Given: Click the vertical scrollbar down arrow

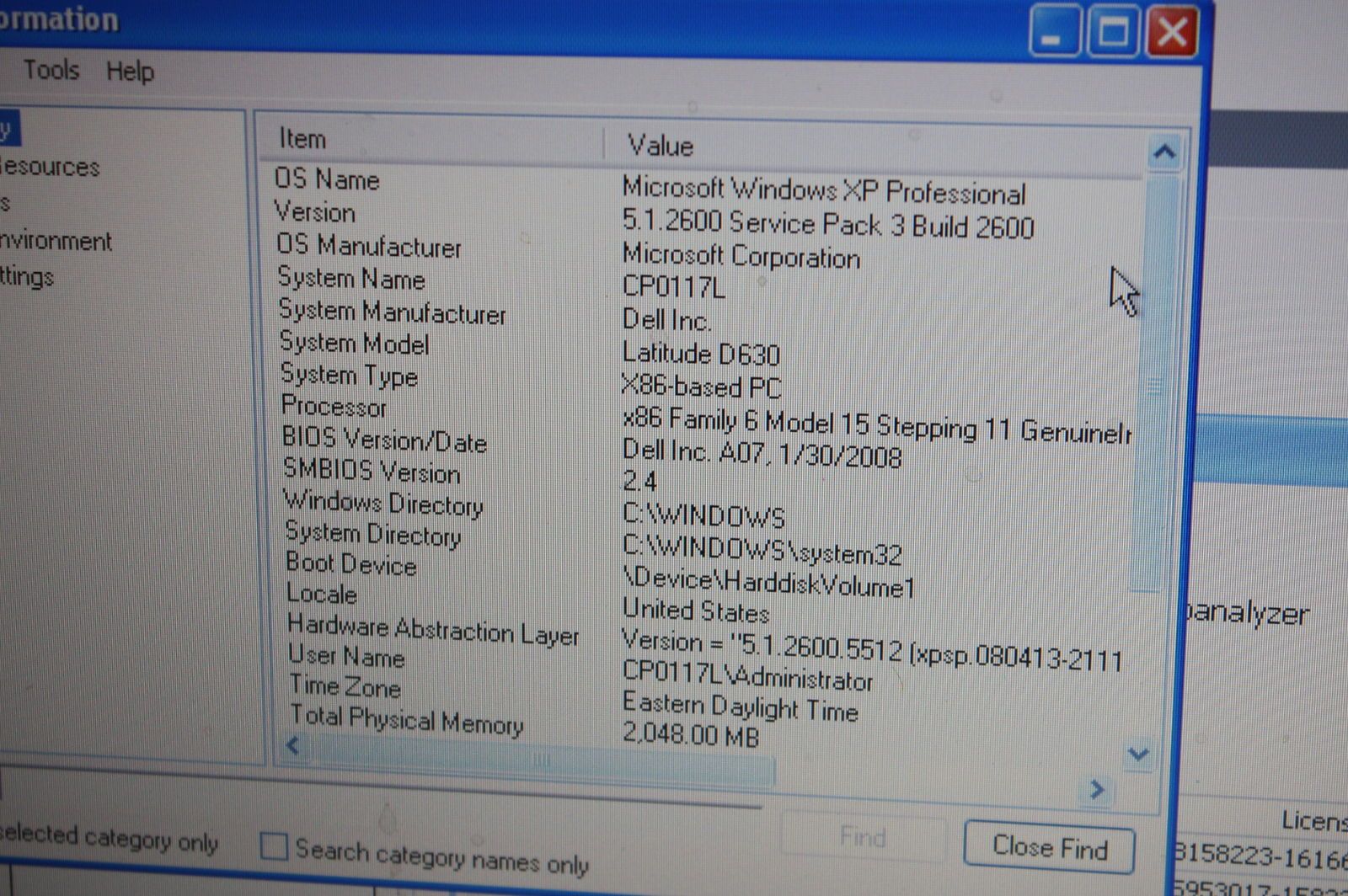Looking at the screenshot, I should click(x=1139, y=754).
